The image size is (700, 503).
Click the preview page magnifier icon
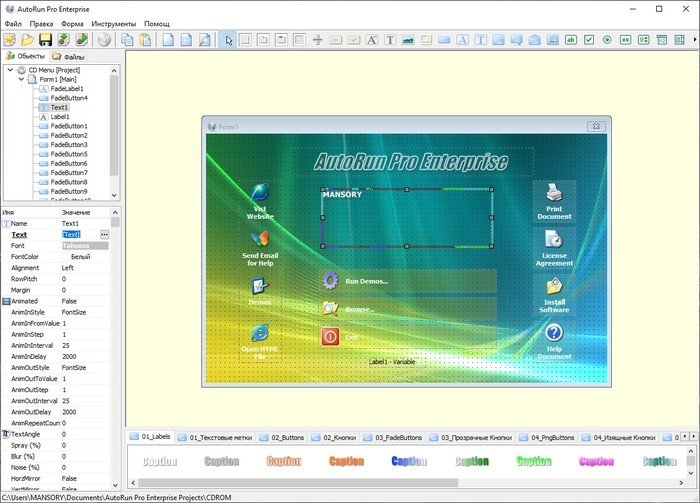(x=204, y=40)
